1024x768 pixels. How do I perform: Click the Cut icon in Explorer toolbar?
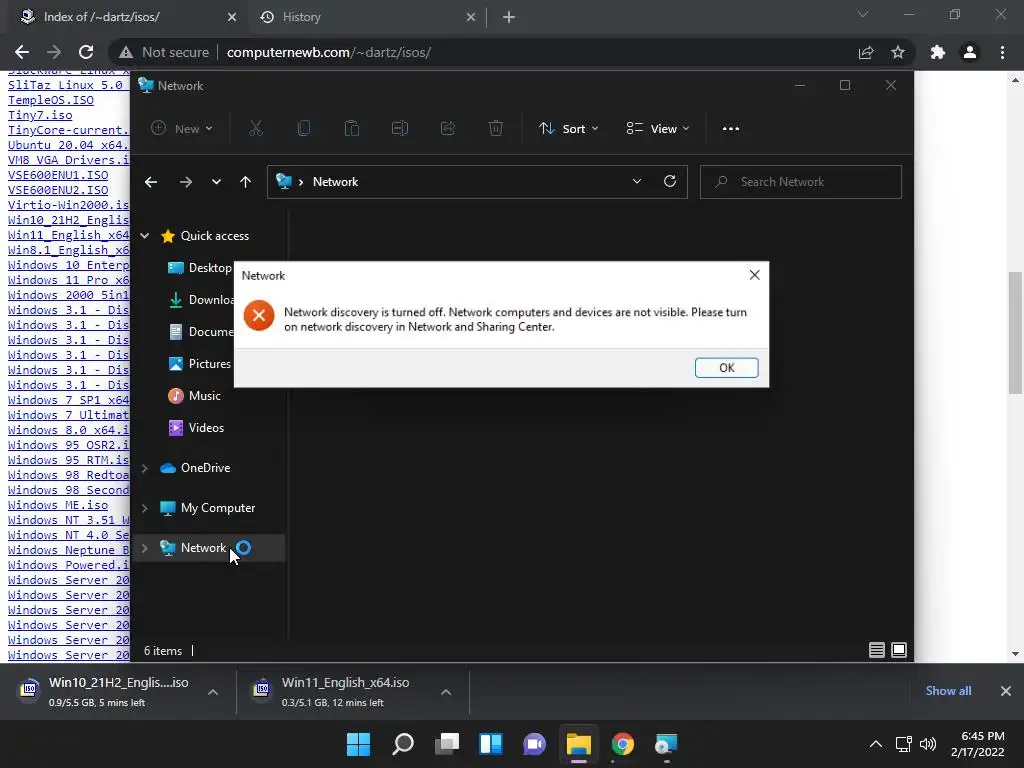coord(255,129)
